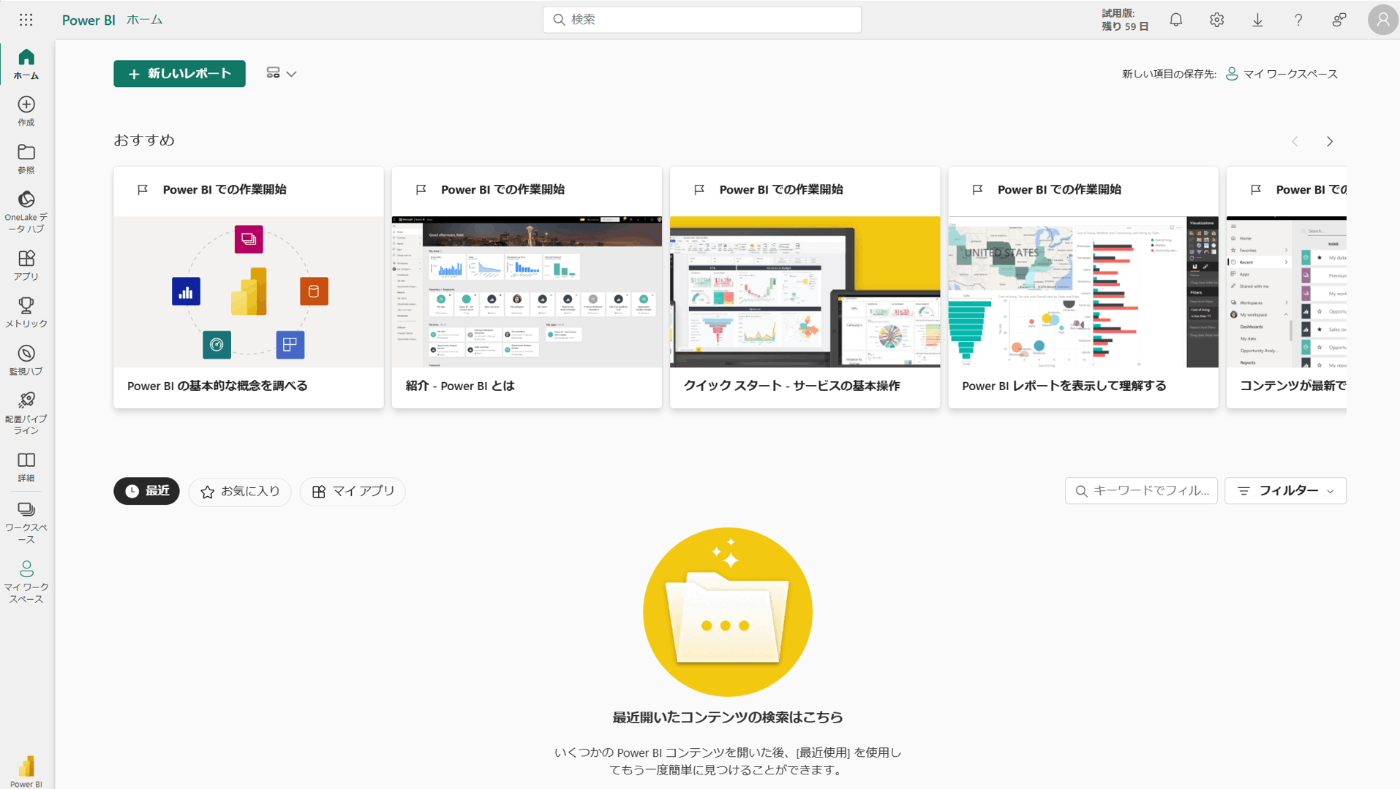The image size is (1400, 789).
Task: Click the おすすめ section heading
Action: pyautogui.click(x=144, y=141)
